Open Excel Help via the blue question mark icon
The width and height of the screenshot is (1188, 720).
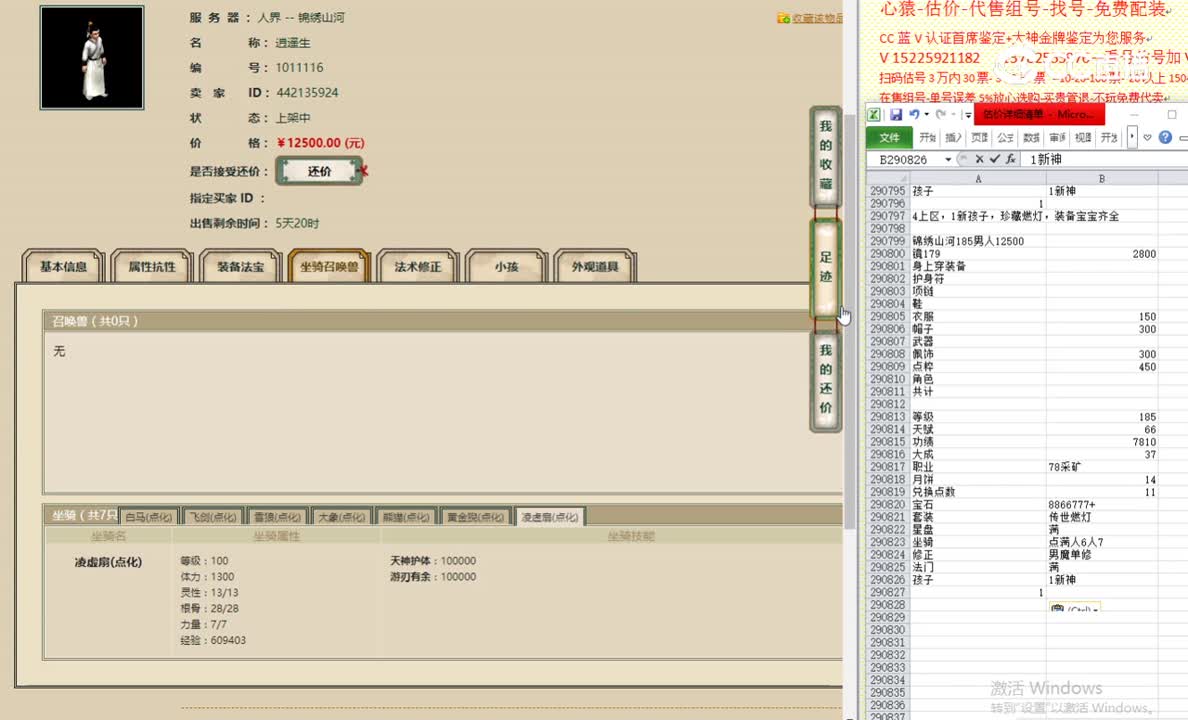click(1164, 138)
